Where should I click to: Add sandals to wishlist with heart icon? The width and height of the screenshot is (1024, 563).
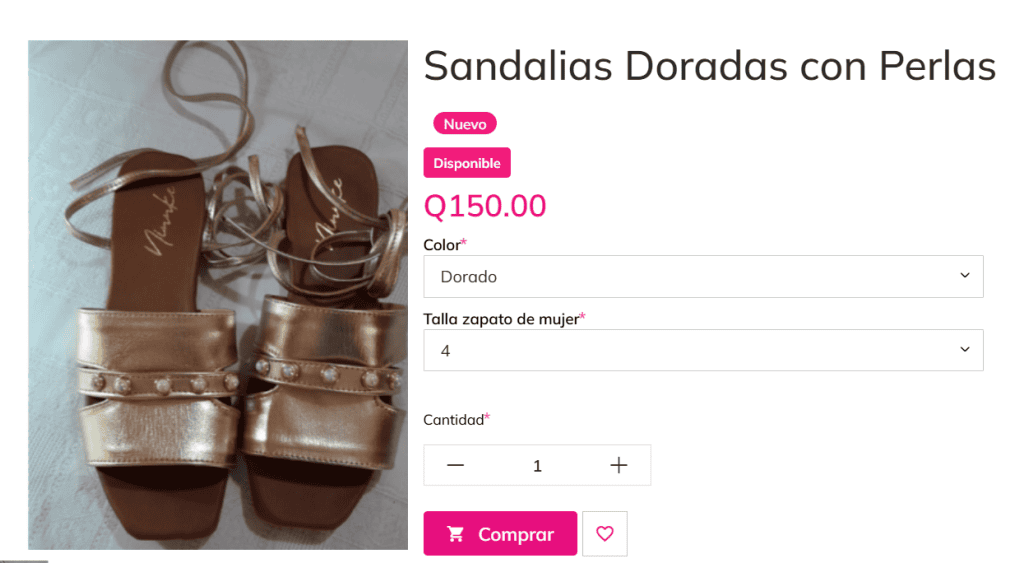pos(605,534)
